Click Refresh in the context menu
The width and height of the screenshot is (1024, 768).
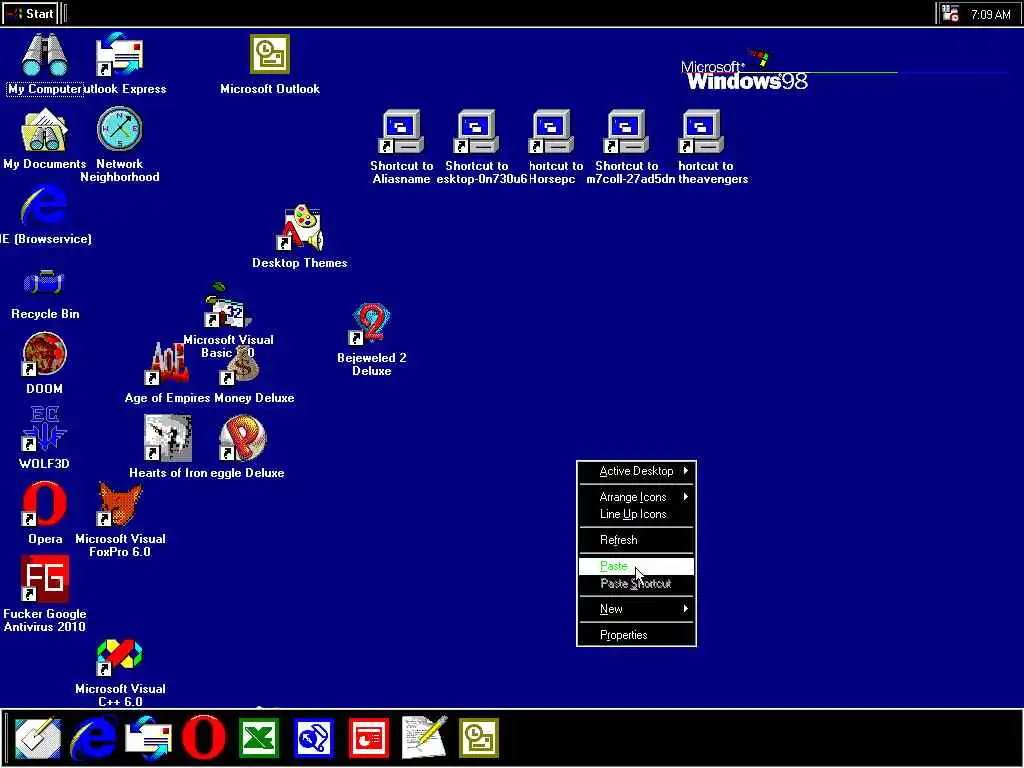637,540
